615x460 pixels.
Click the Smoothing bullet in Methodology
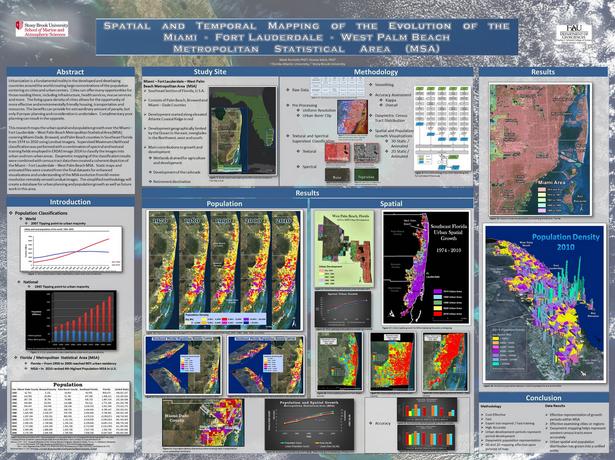tap(382, 84)
